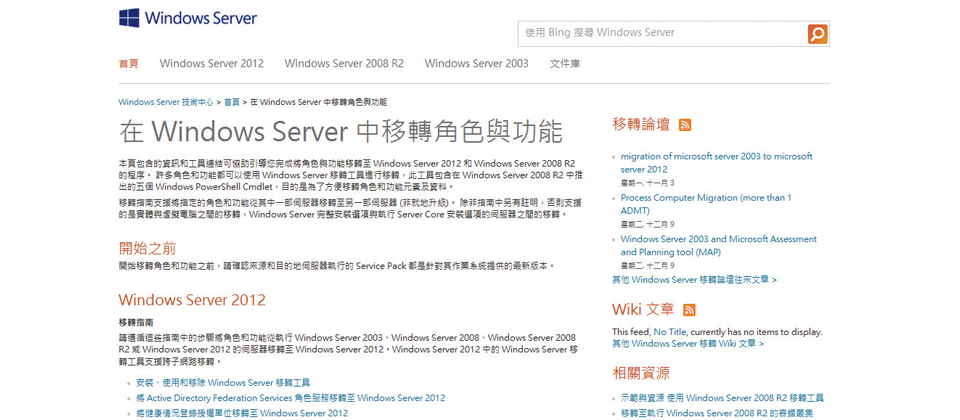Screen dimensions: 960x420
Task: Open 安裝、使用和移除 Windows Server 移轉工具 link
Action: point(223,383)
